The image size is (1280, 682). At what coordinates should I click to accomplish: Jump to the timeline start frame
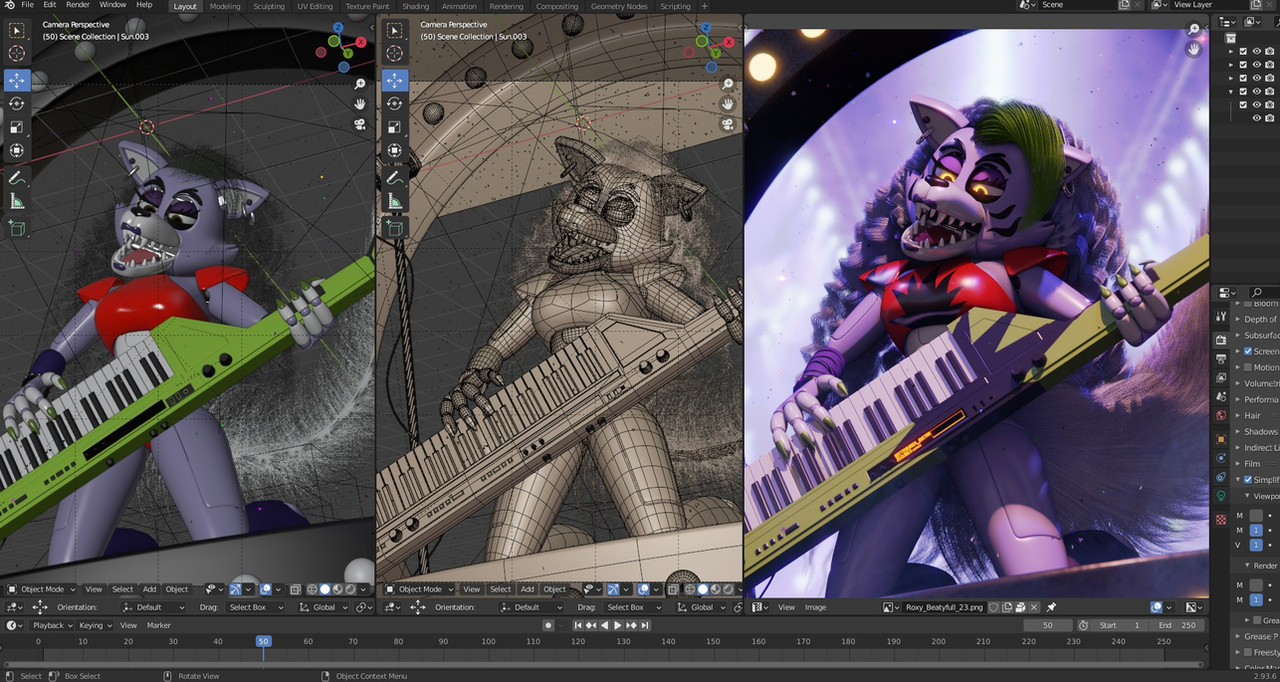577,625
